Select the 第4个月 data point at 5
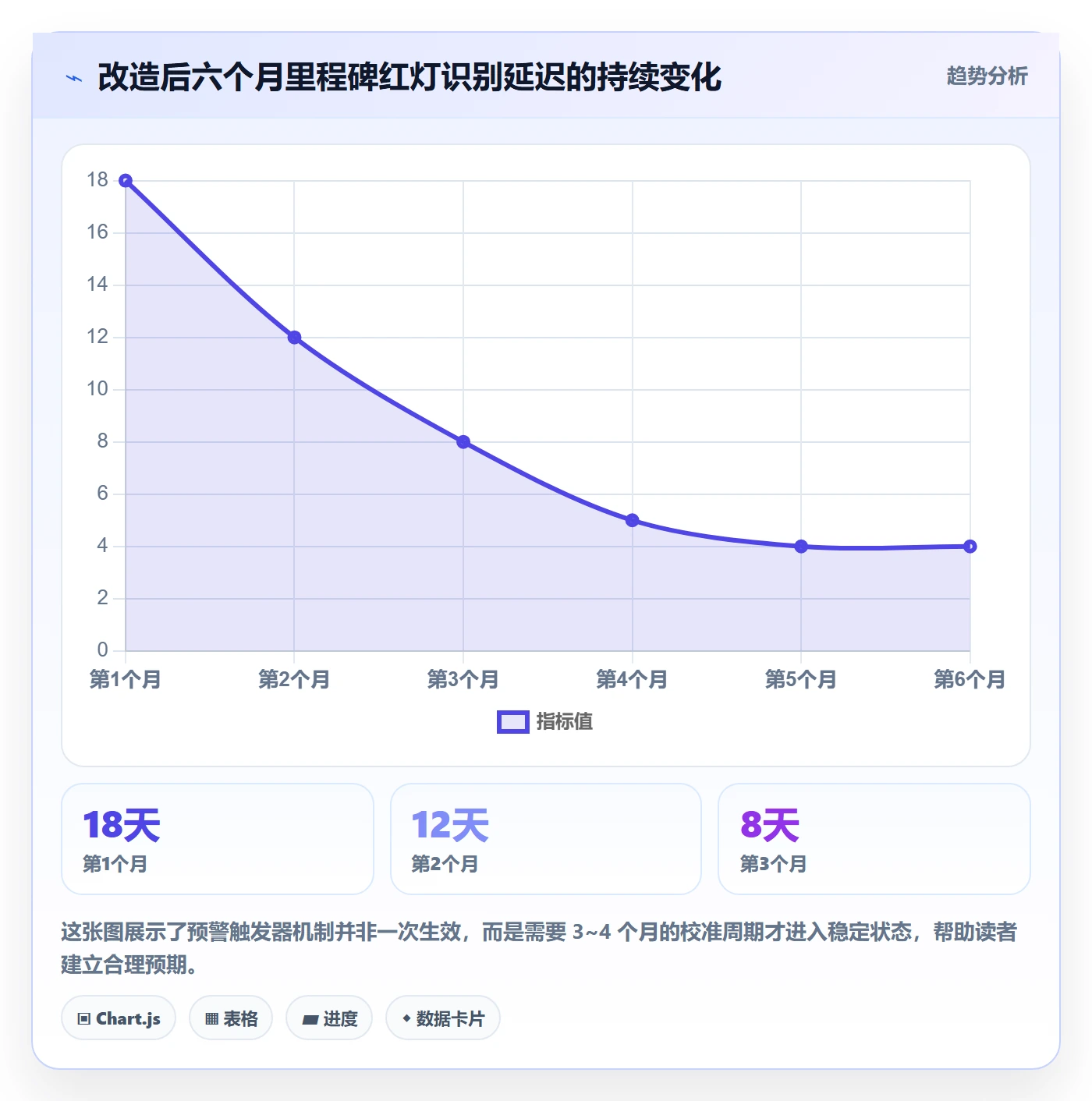Viewport: 1092px width, 1101px height. click(x=633, y=520)
